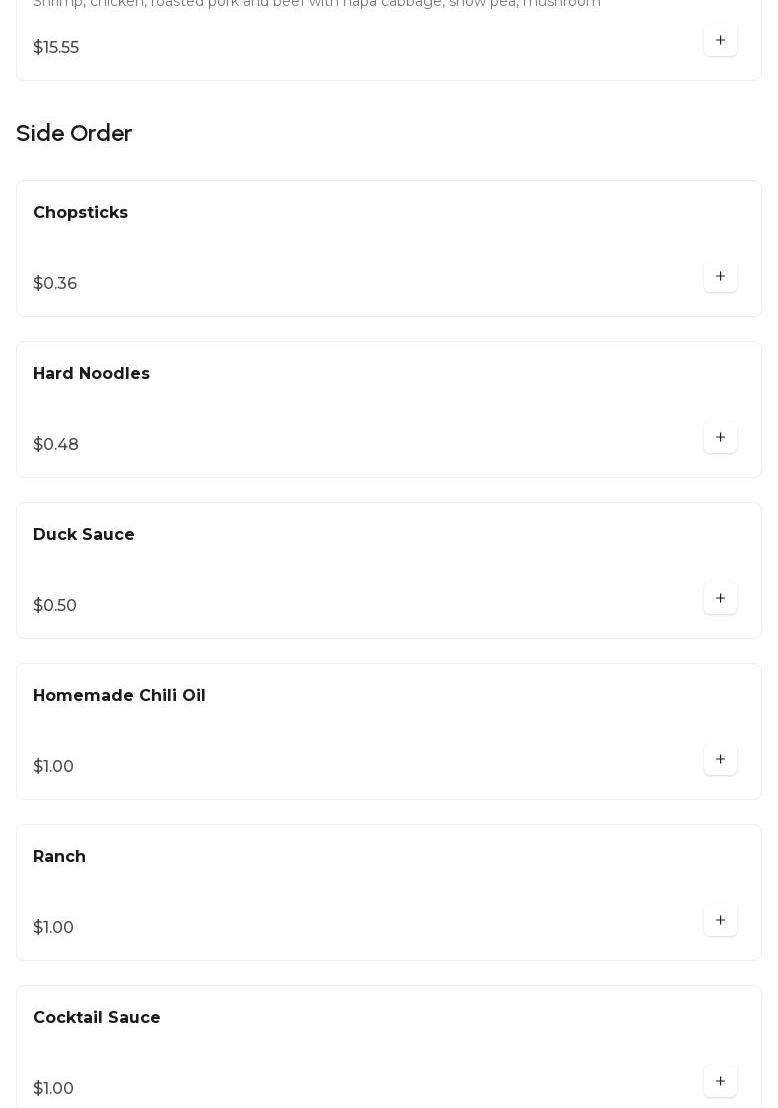Click the $15.55 price label

tap(56, 48)
